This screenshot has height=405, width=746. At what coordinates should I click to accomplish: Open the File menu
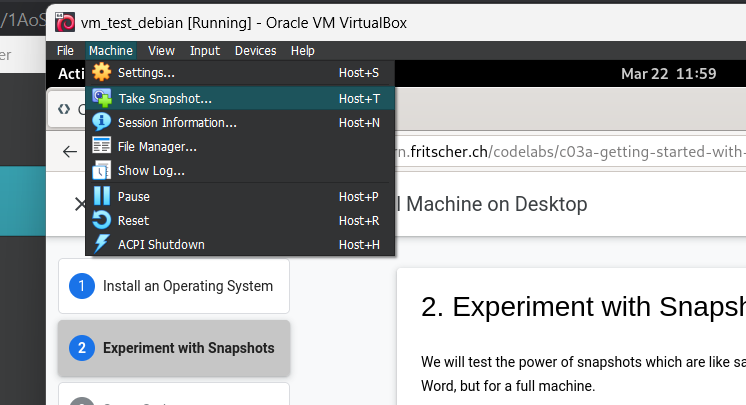(x=65, y=51)
